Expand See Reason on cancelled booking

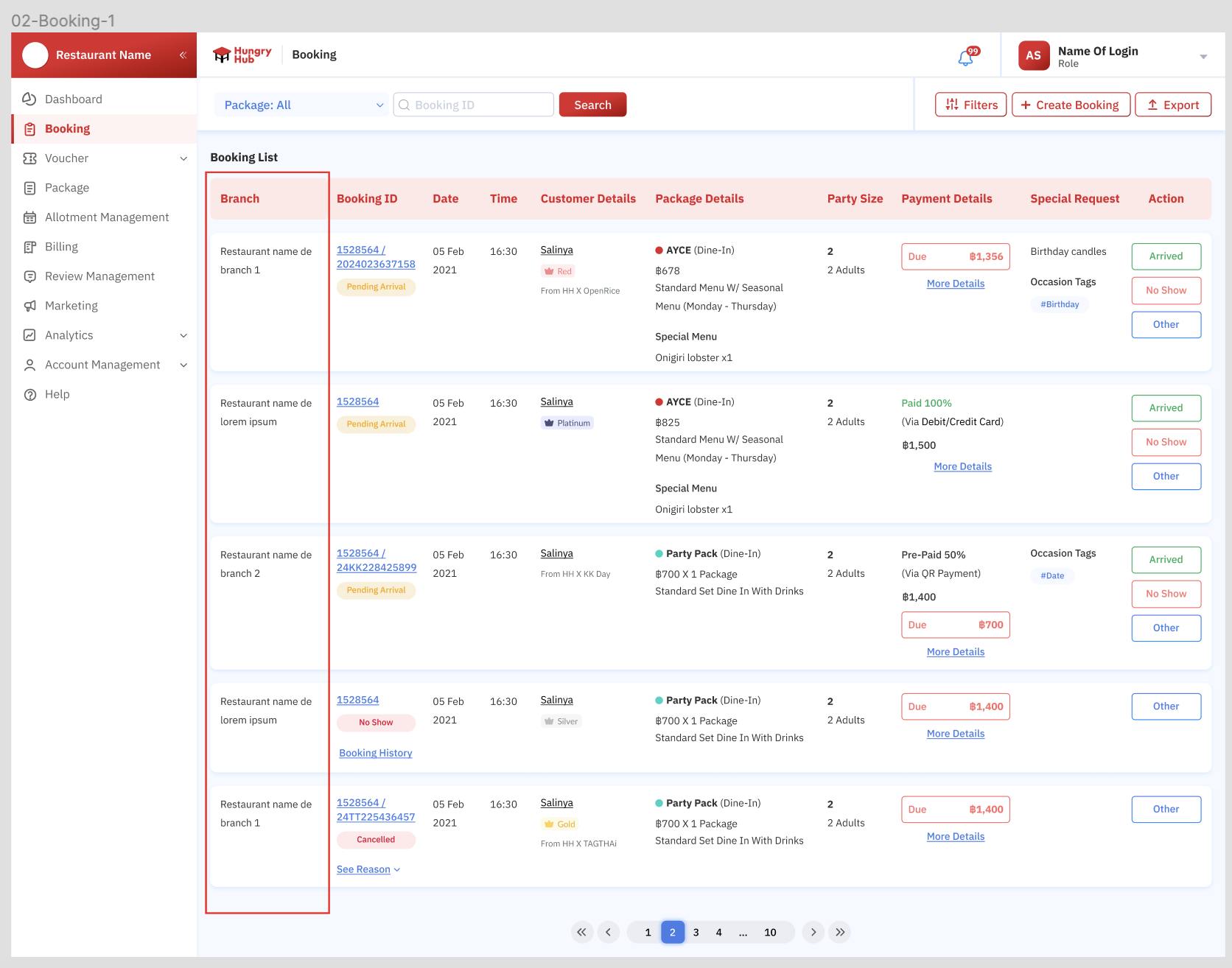click(x=368, y=869)
